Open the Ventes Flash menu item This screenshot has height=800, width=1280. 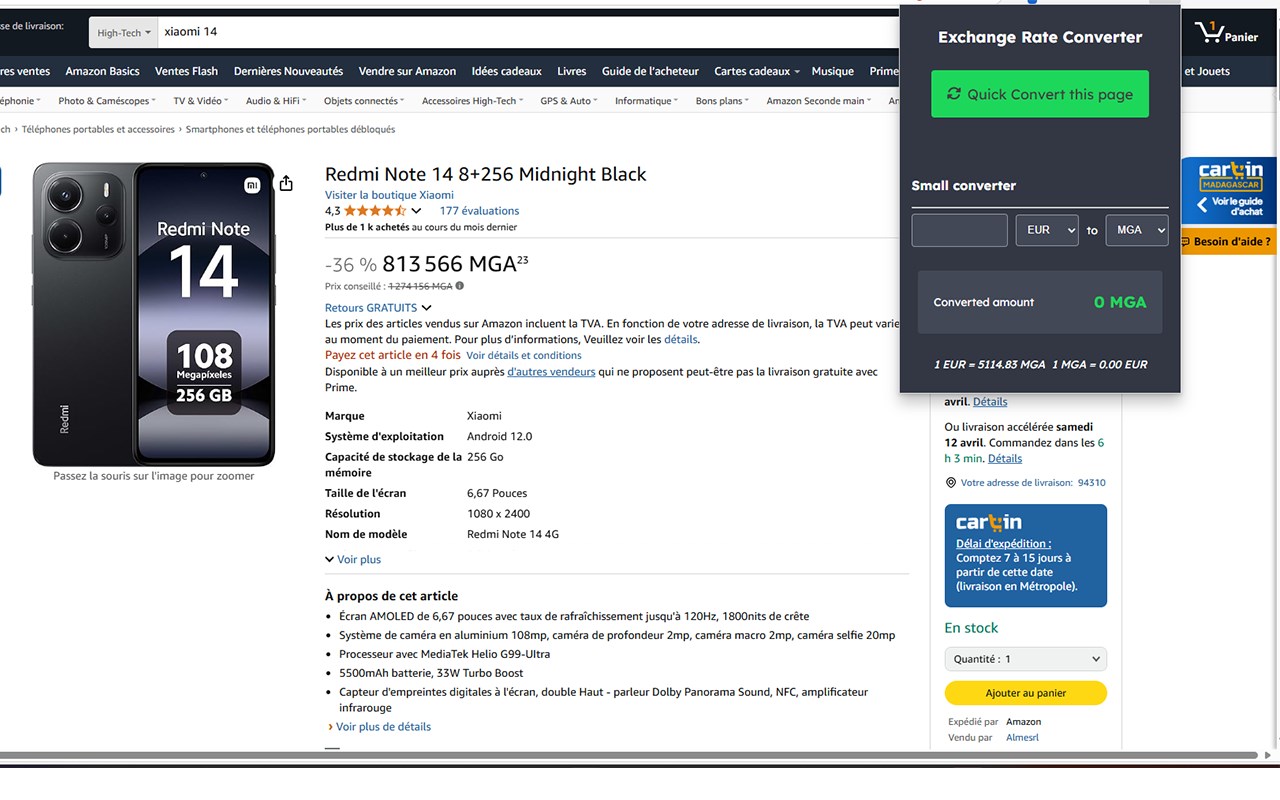click(186, 71)
